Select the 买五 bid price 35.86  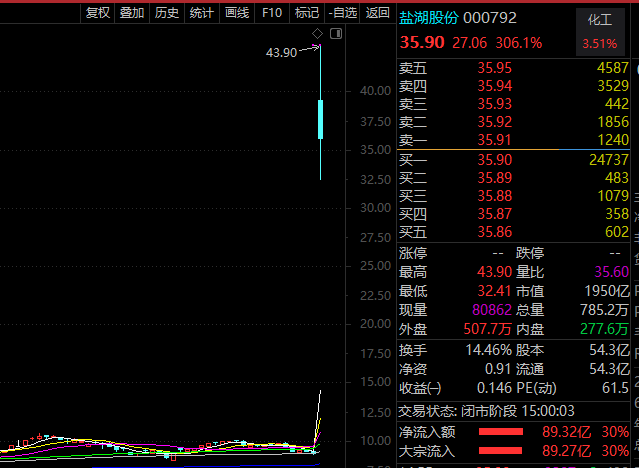tap(495, 232)
